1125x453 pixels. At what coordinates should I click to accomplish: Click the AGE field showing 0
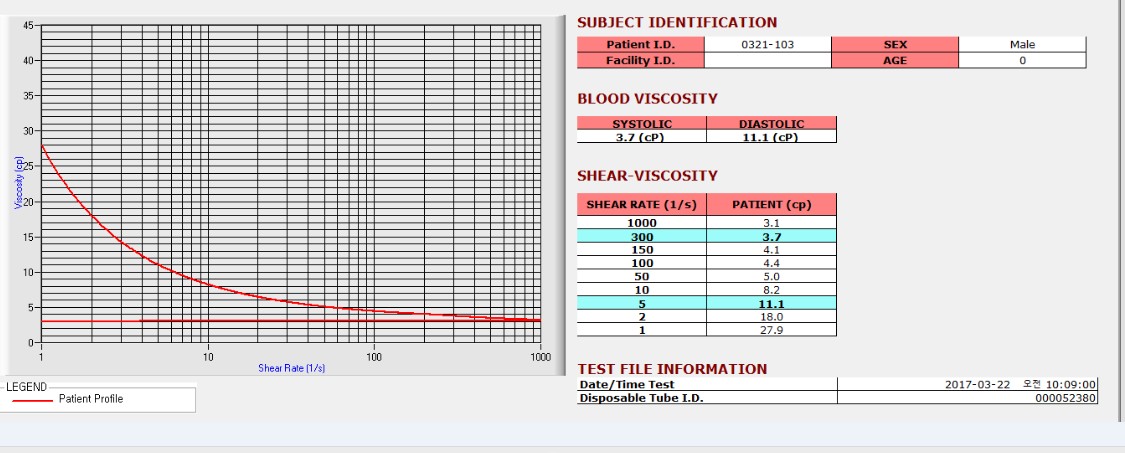click(x=1022, y=60)
